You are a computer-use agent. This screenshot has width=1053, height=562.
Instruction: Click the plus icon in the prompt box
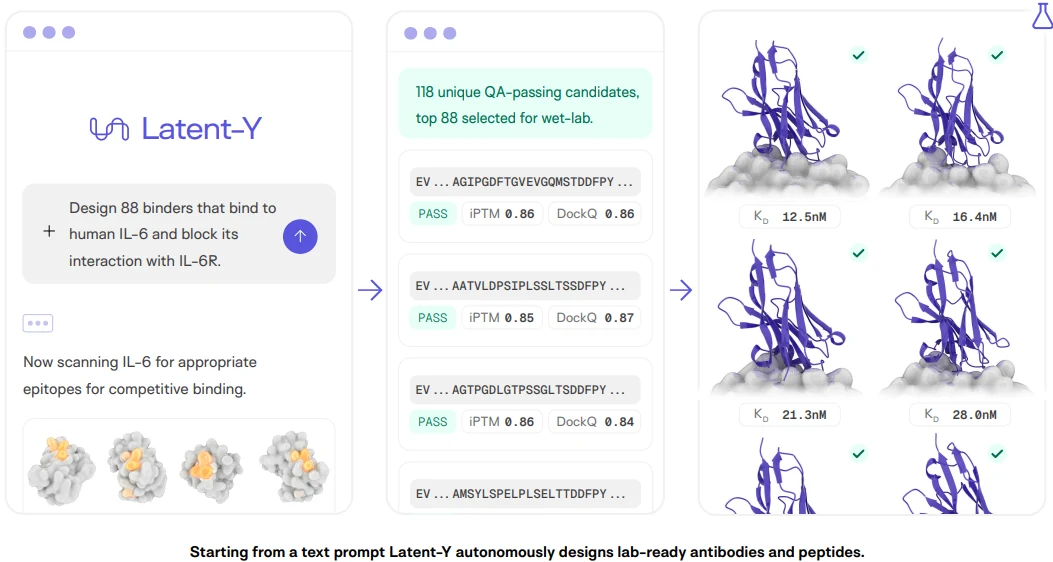[49, 232]
